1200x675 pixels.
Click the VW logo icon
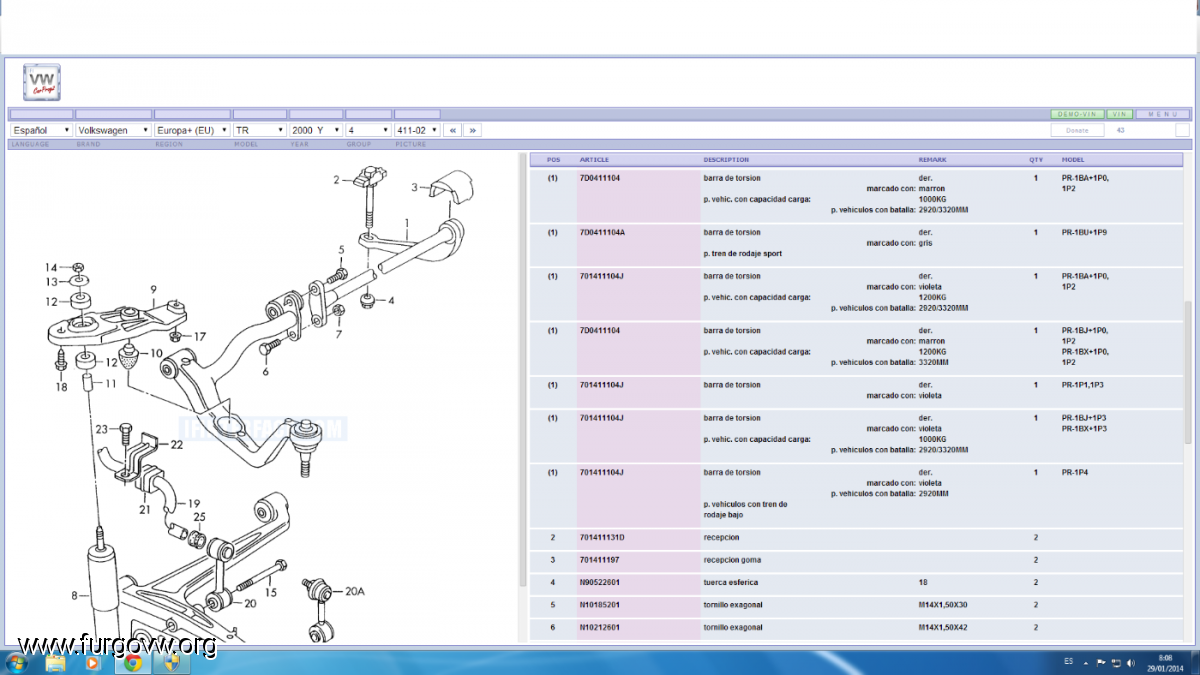42,82
